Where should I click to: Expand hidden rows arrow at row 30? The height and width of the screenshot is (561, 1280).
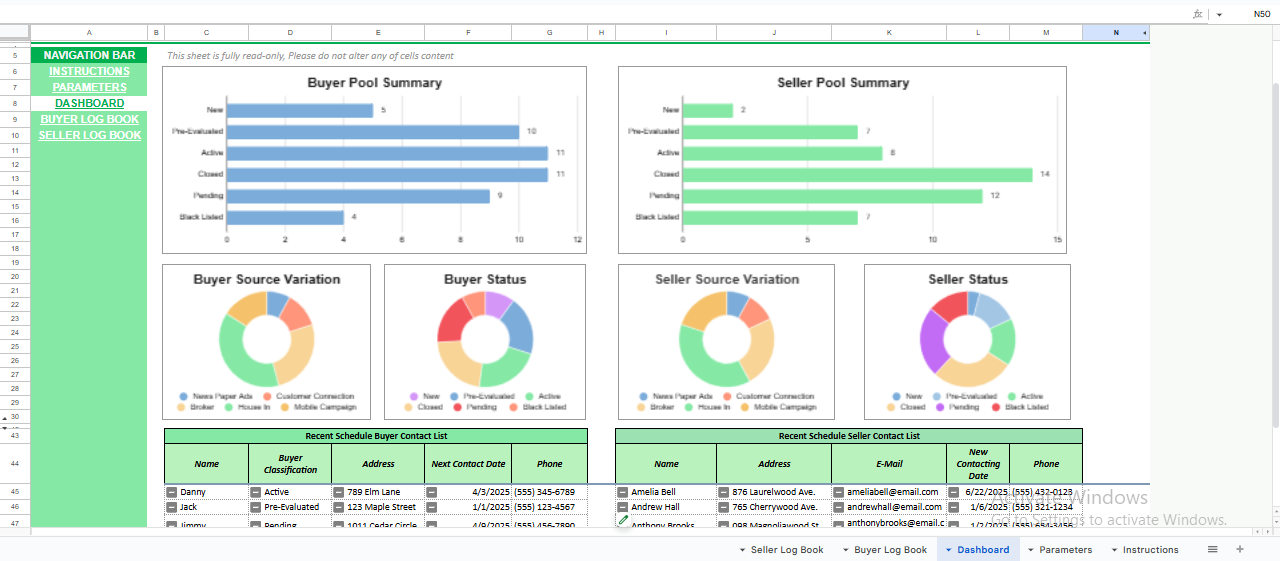click(5, 417)
